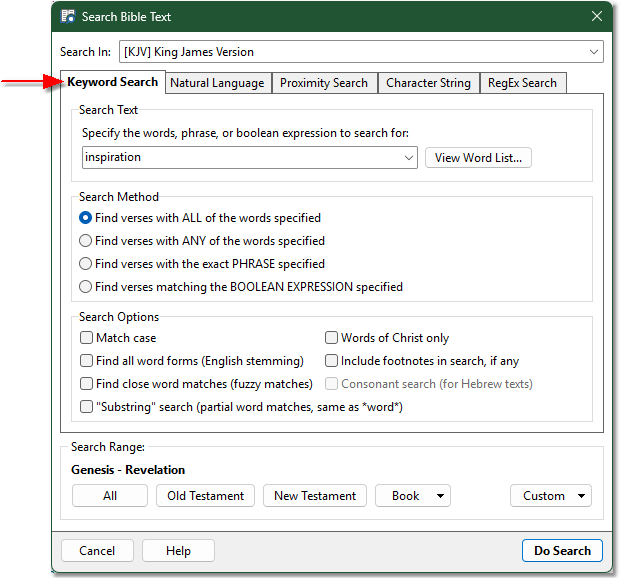Switch to the Keyword Search tab
The image size is (620, 580).
click(x=113, y=82)
